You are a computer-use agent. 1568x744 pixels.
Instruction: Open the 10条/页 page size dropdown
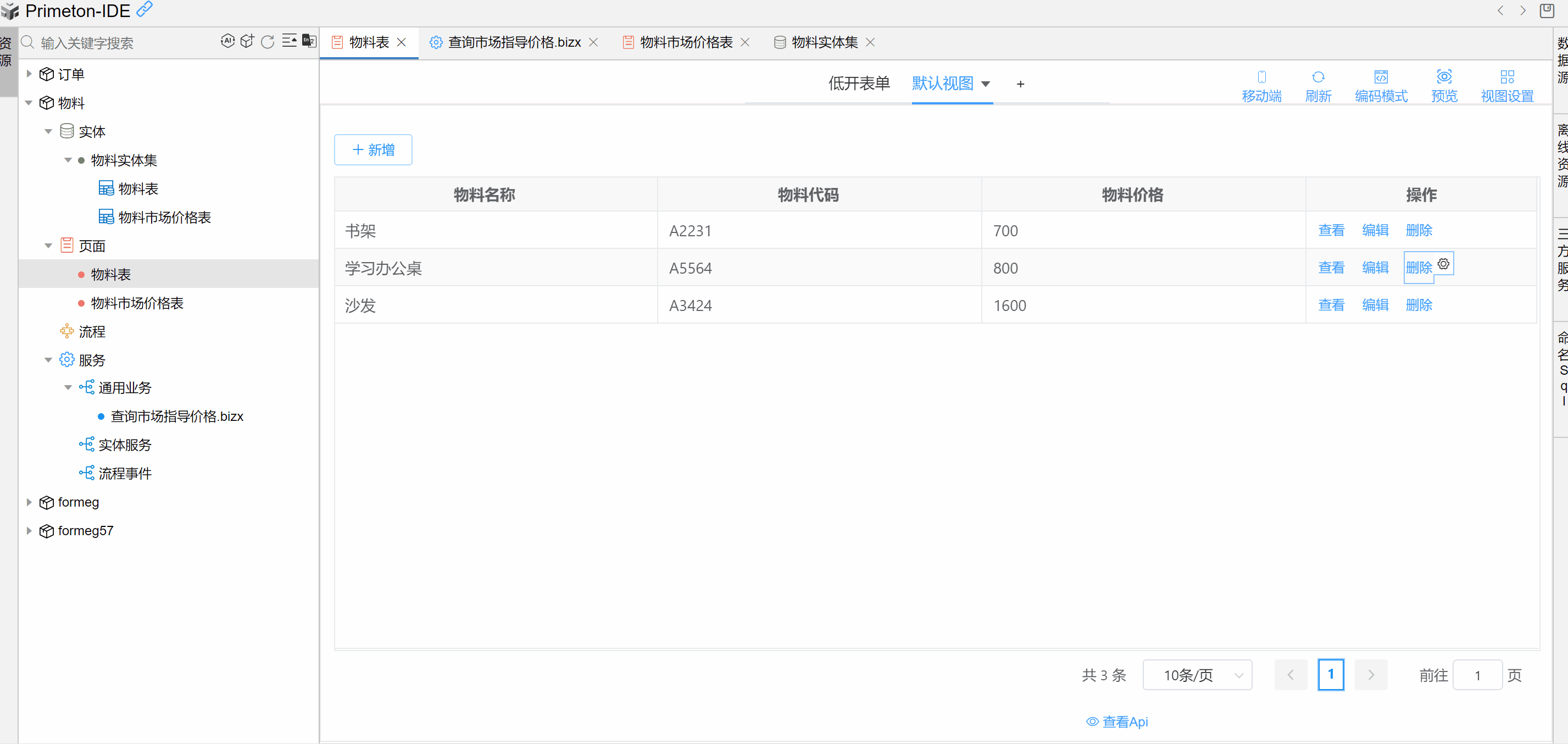click(1197, 675)
